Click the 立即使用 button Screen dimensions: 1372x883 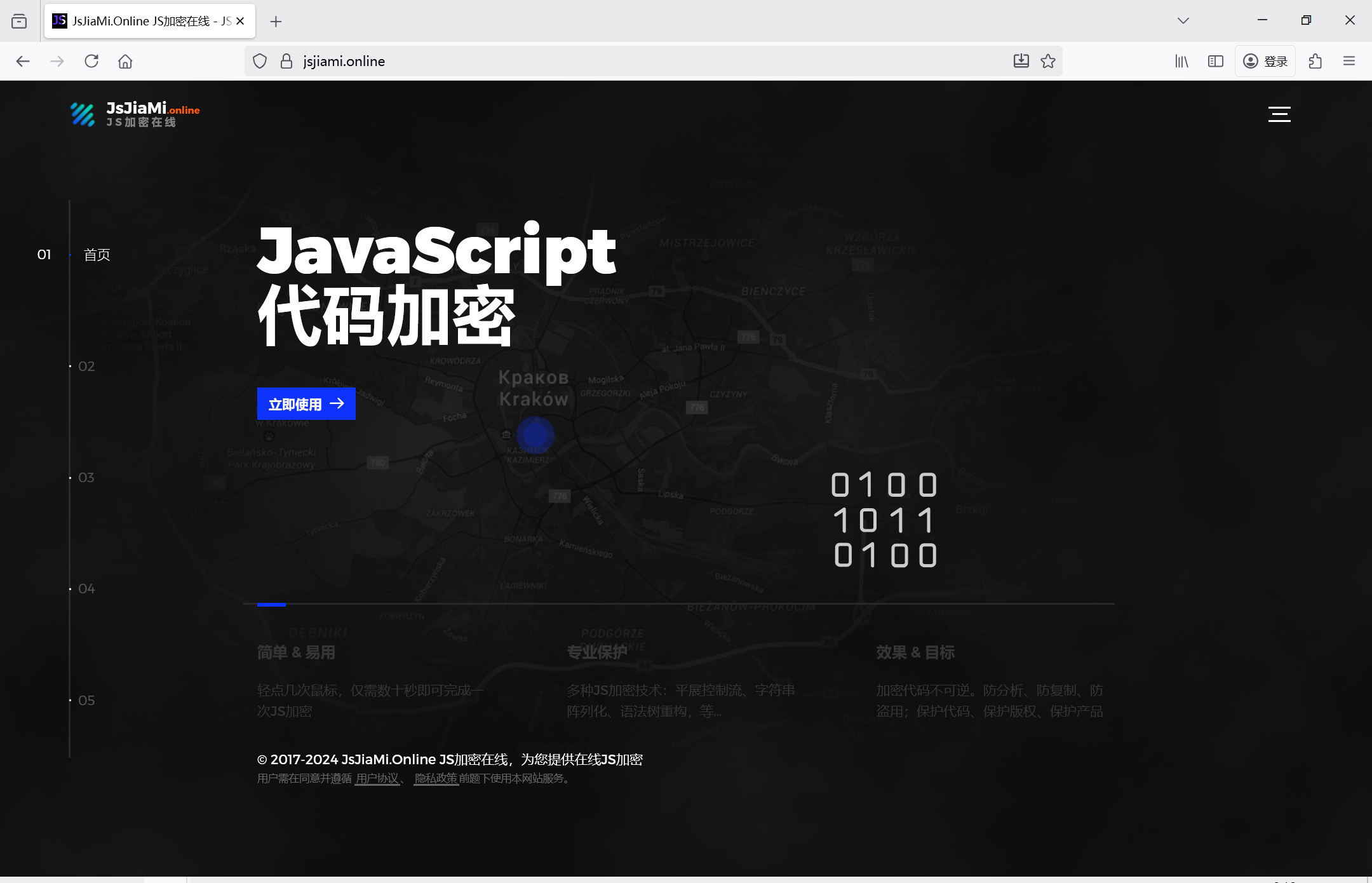[306, 403]
